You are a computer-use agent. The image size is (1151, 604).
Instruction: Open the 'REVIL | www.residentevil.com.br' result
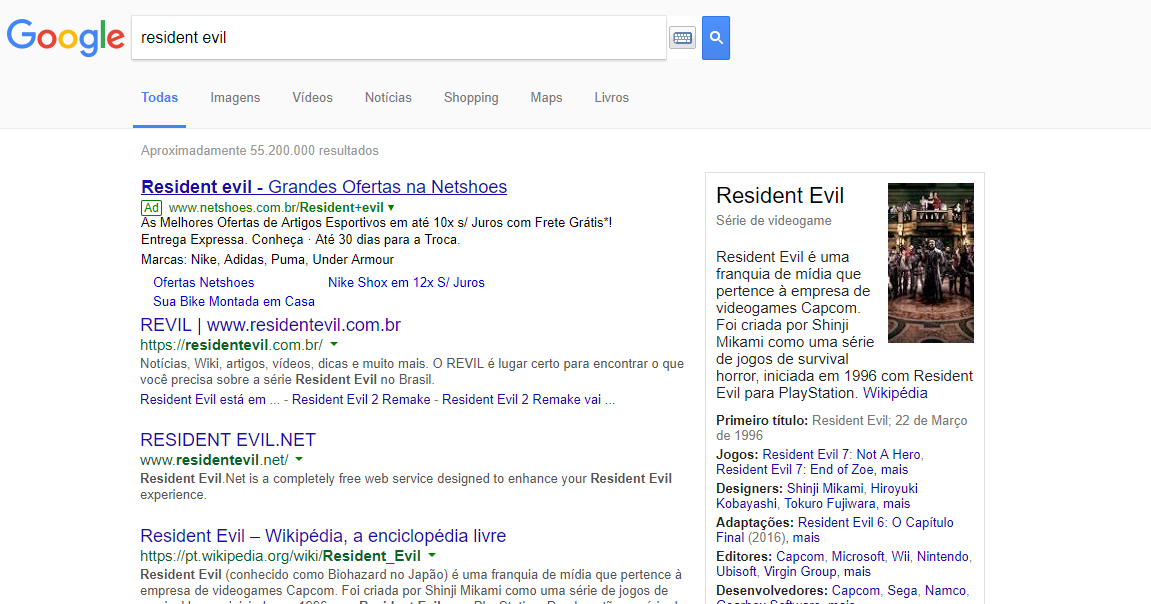pyautogui.click(x=270, y=324)
